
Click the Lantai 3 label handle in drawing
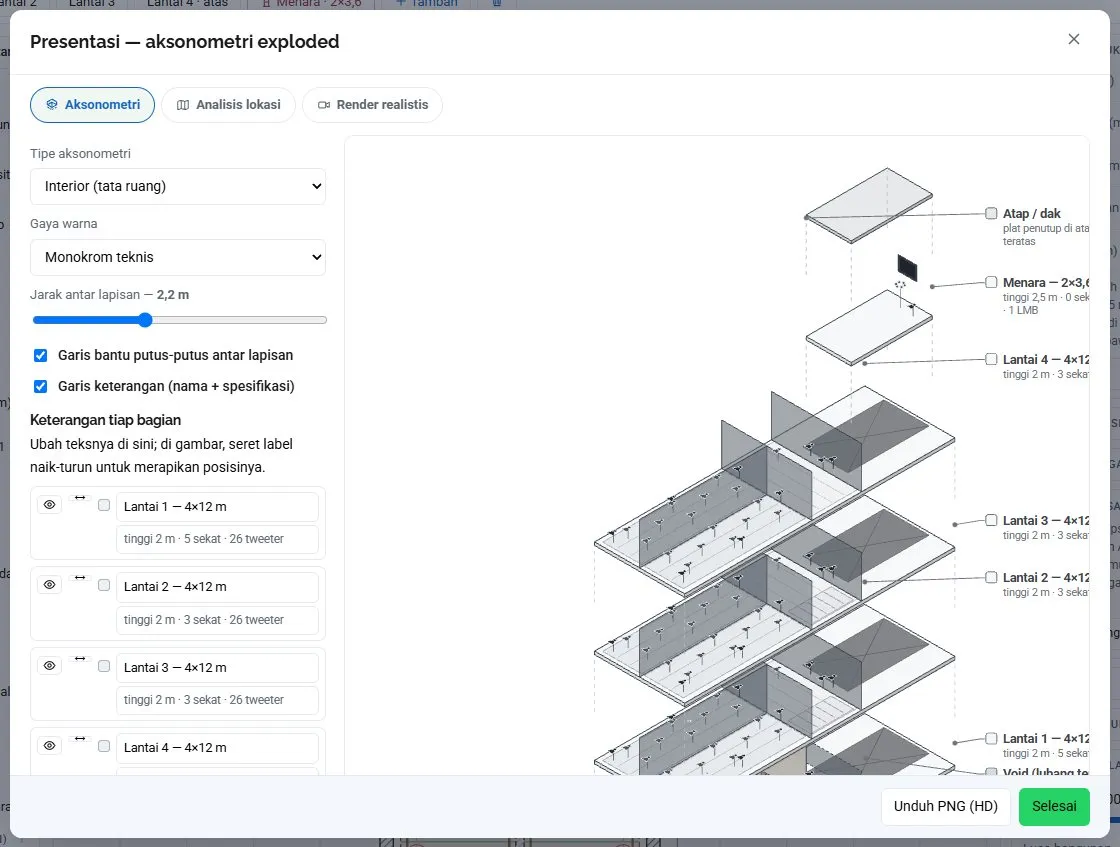(x=991, y=520)
